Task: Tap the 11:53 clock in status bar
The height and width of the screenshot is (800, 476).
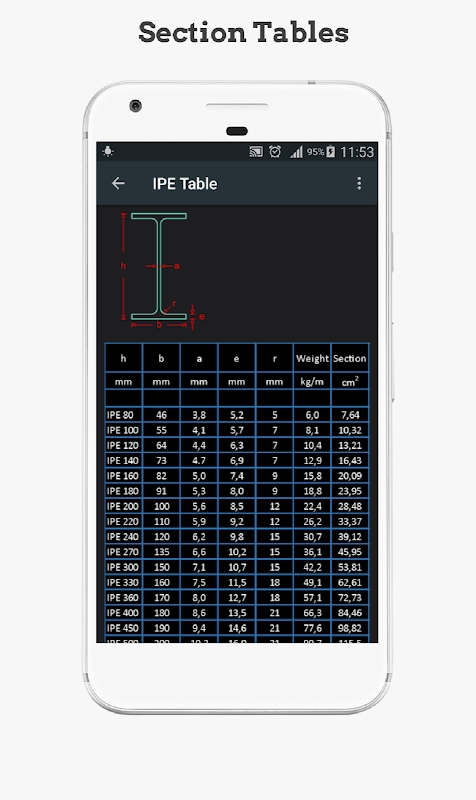Action: point(357,152)
